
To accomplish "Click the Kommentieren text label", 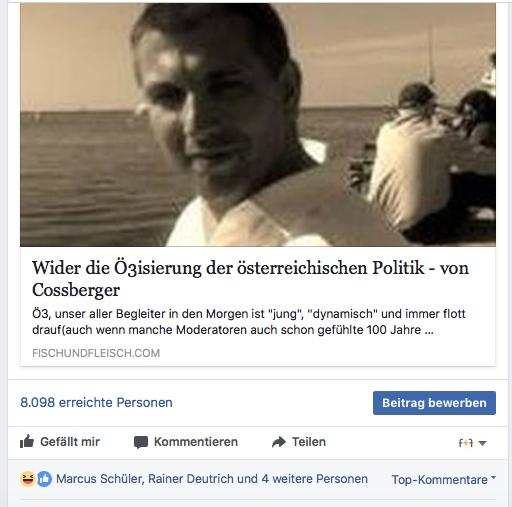I will 196,442.
